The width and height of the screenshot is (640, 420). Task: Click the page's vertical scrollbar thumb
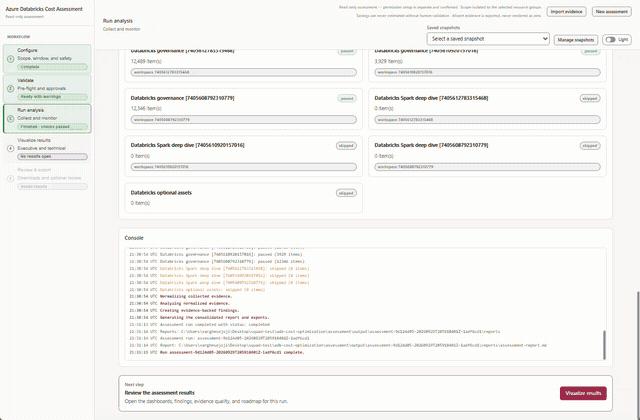click(638, 355)
